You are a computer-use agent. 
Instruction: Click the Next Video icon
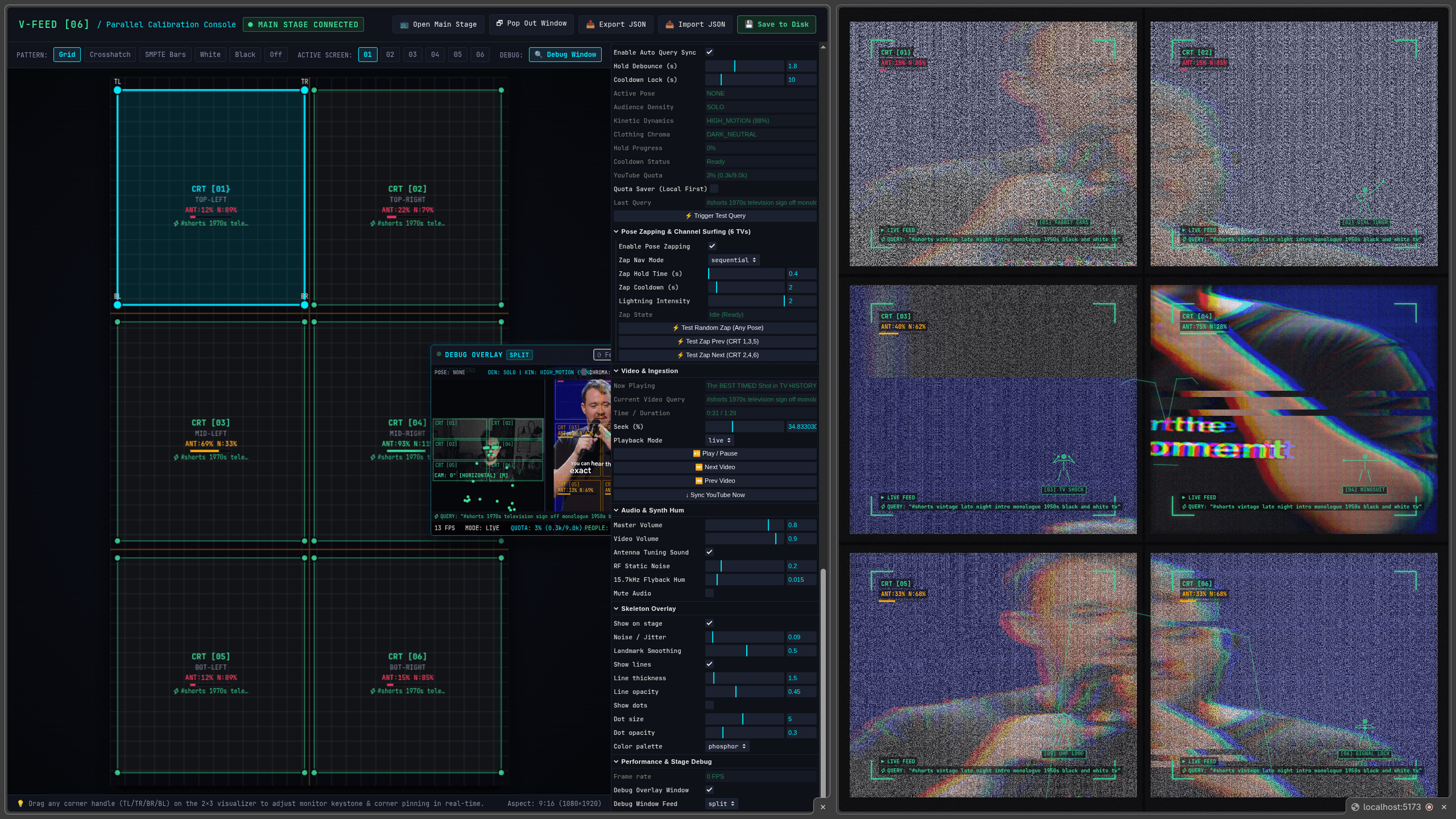click(x=699, y=467)
